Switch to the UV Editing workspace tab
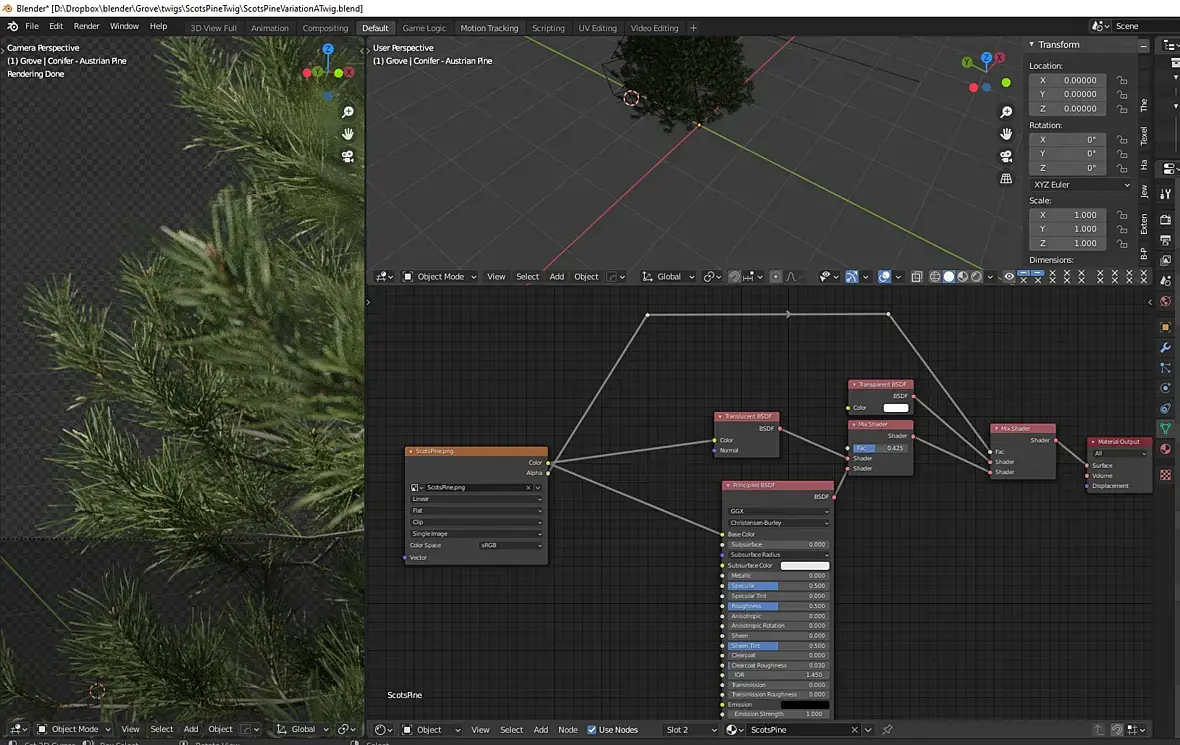Image resolution: width=1180 pixels, height=745 pixels. point(597,28)
